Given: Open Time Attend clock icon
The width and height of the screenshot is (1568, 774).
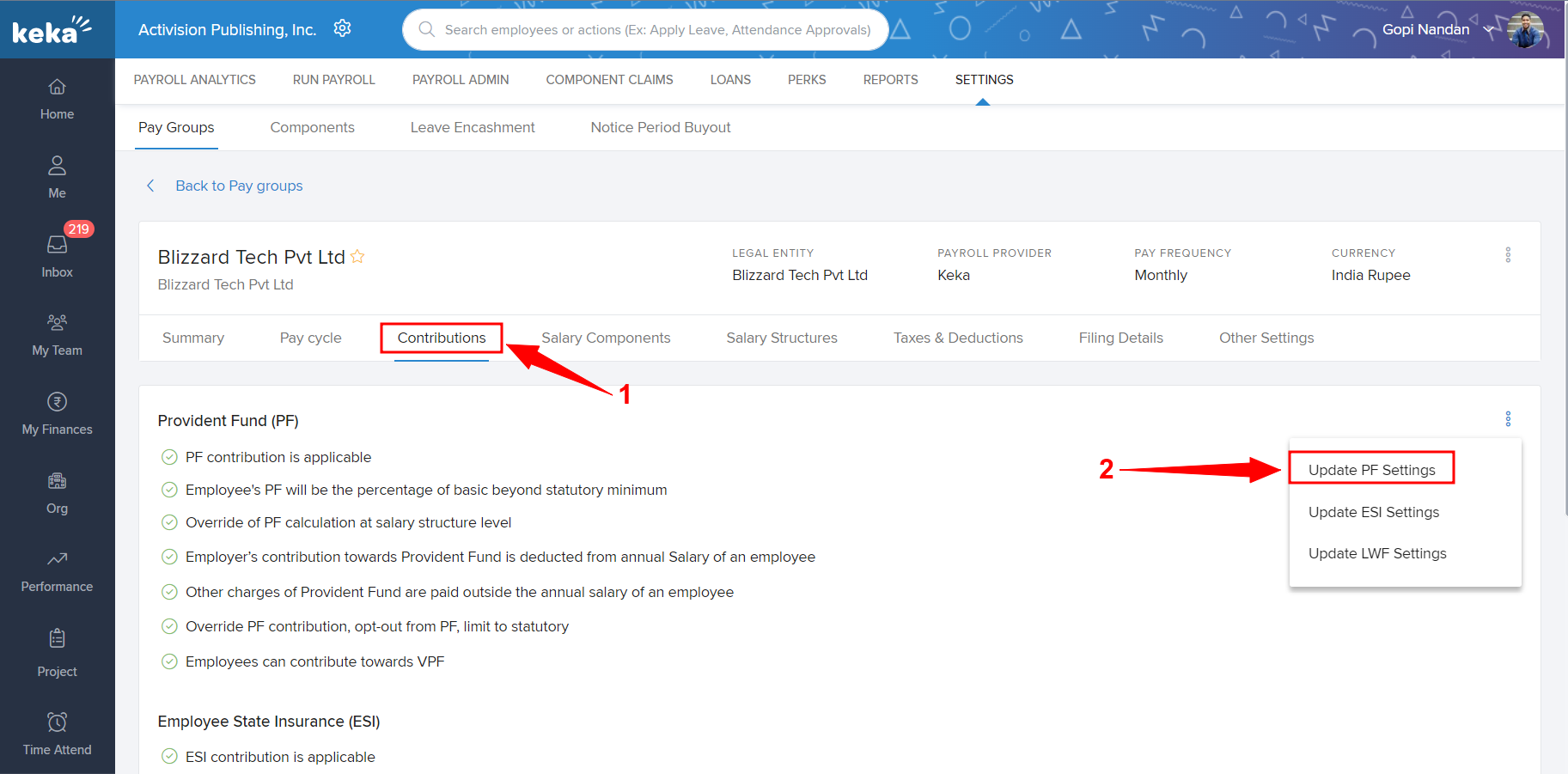Looking at the screenshot, I should (57, 722).
